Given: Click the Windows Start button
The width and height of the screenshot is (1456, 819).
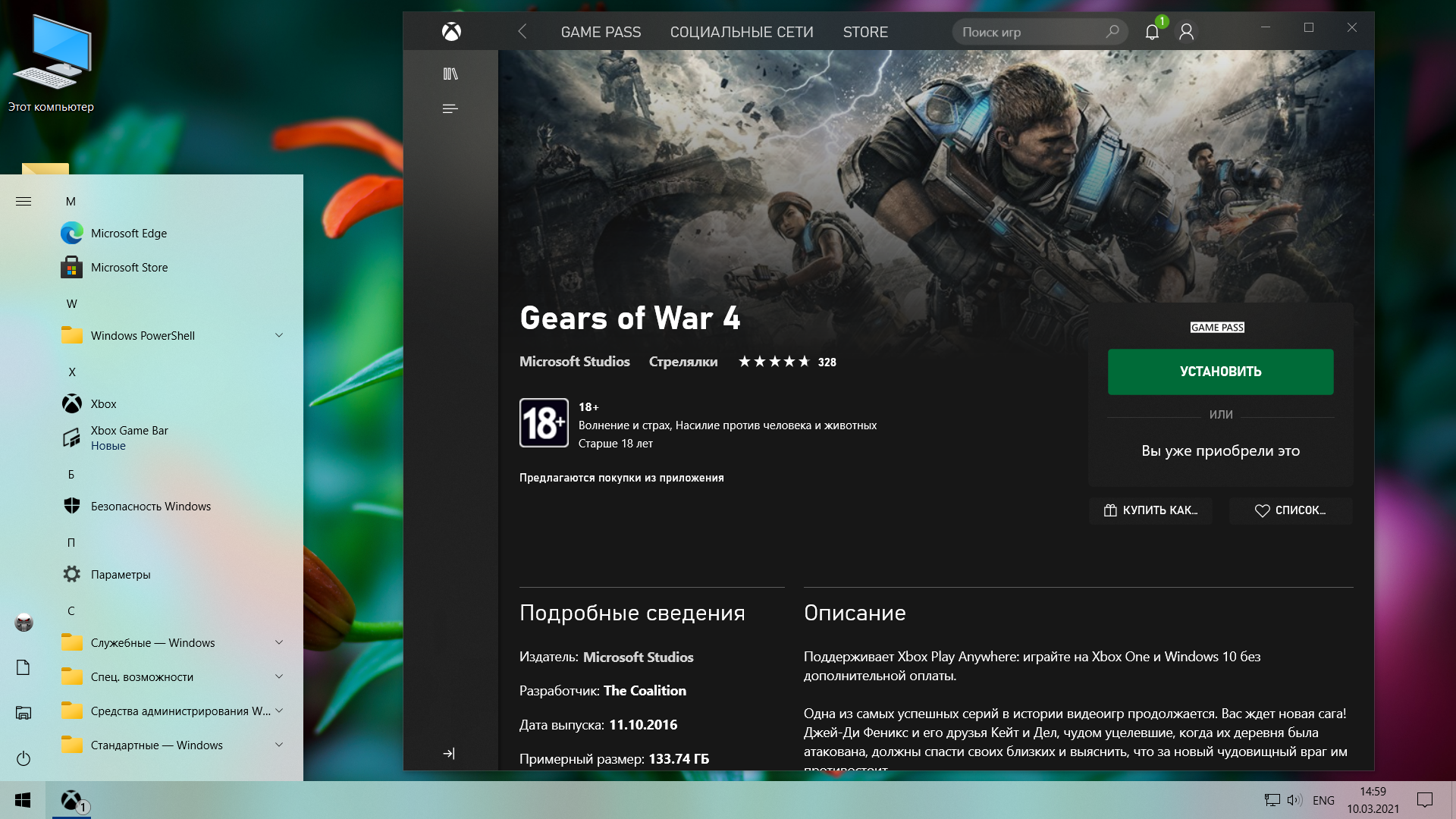Looking at the screenshot, I should point(23,800).
